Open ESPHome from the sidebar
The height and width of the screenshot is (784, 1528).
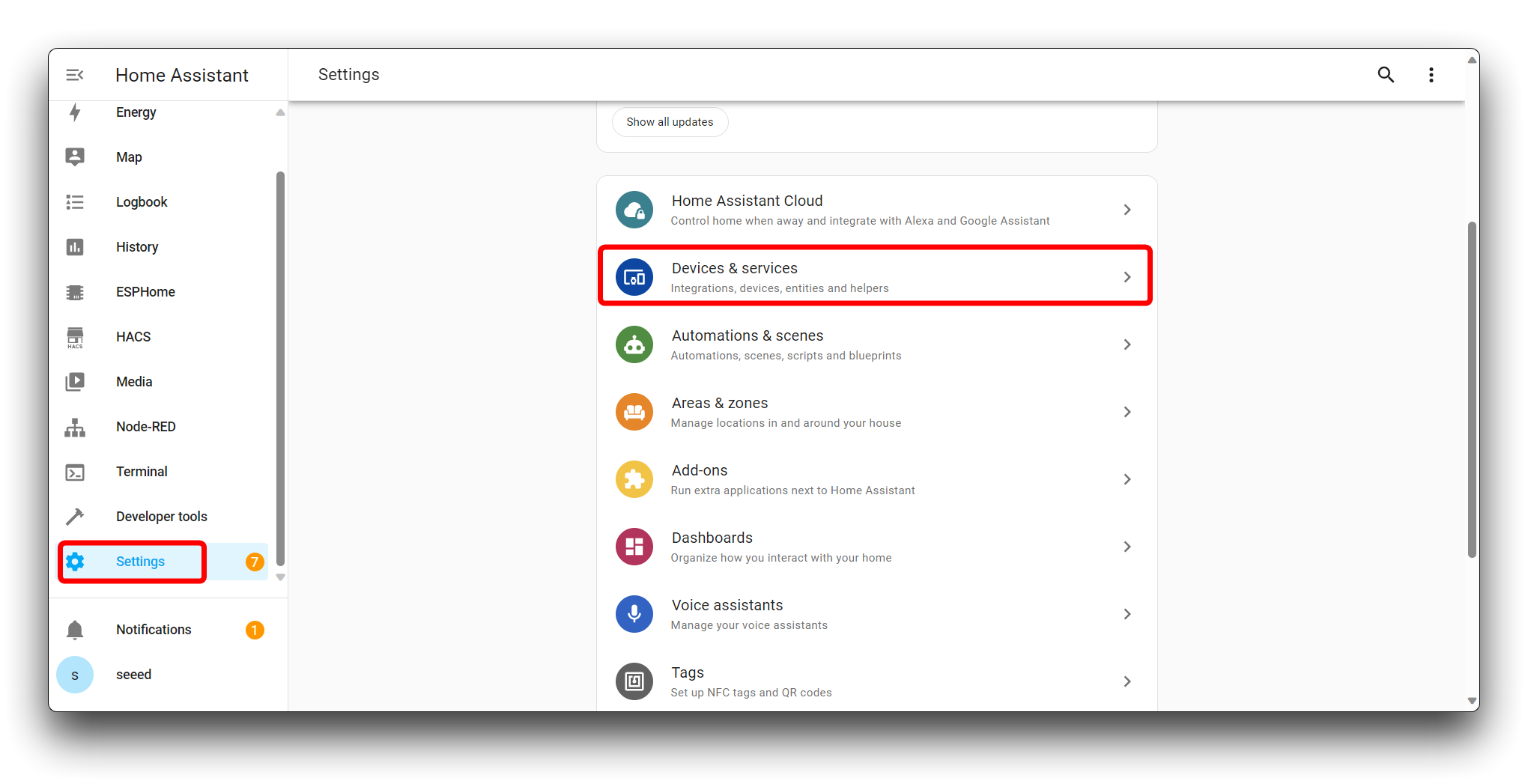163,292
